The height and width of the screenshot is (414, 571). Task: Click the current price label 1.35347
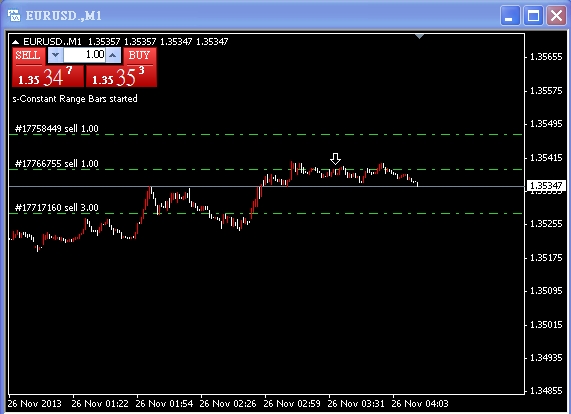[x=546, y=186]
